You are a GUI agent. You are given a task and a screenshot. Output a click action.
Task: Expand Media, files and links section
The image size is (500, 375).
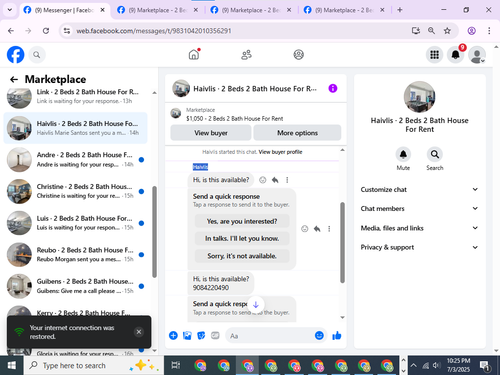(x=419, y=228)
